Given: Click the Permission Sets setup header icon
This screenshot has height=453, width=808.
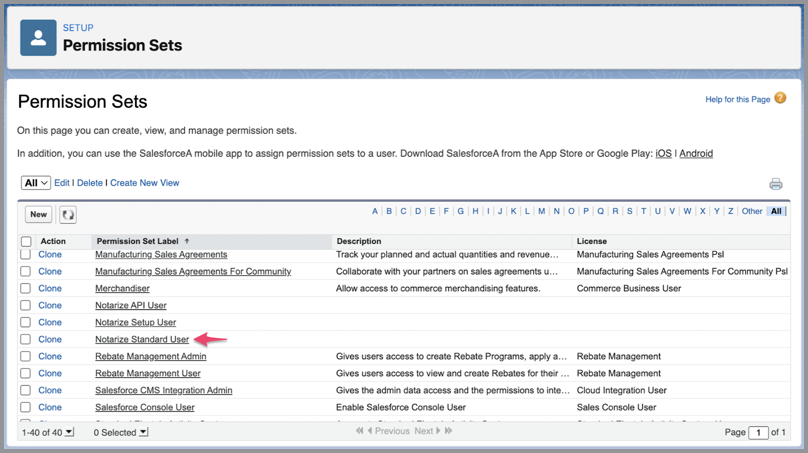Looking at the screenshot, I should [x=38, y=37].
